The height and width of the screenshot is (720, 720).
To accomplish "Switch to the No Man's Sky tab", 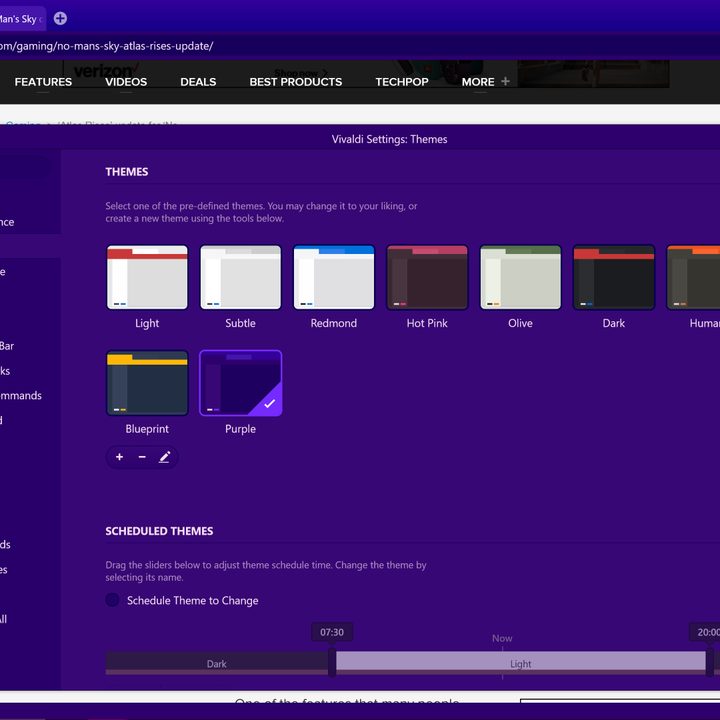I will click(x=22, y=19).
